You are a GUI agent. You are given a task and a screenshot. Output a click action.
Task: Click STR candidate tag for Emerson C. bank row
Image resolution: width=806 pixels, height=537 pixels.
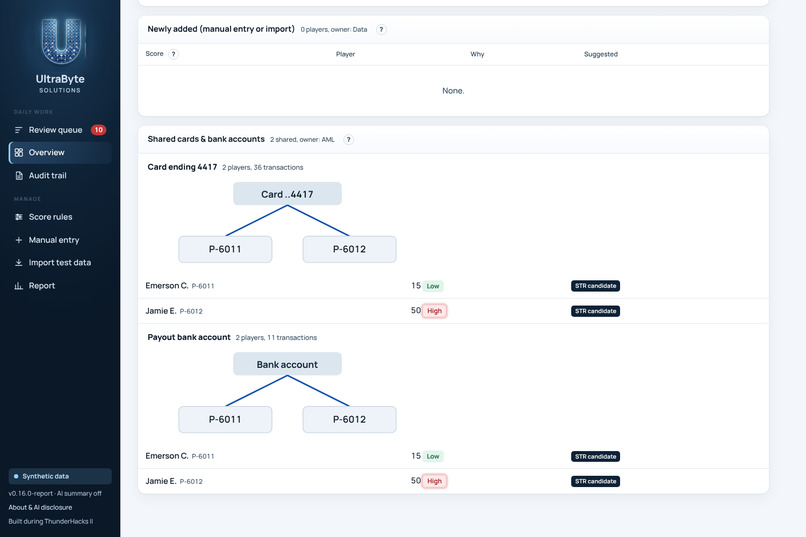[x=595, y=456]
